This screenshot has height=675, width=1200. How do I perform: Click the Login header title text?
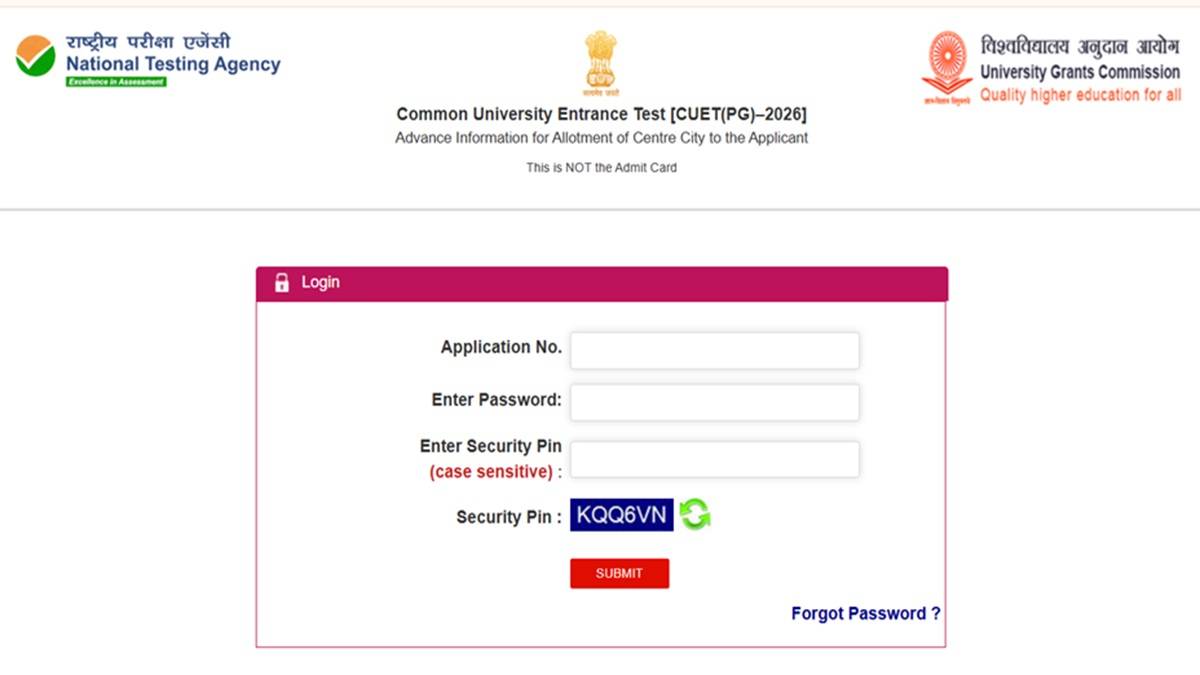click(321, 283)
